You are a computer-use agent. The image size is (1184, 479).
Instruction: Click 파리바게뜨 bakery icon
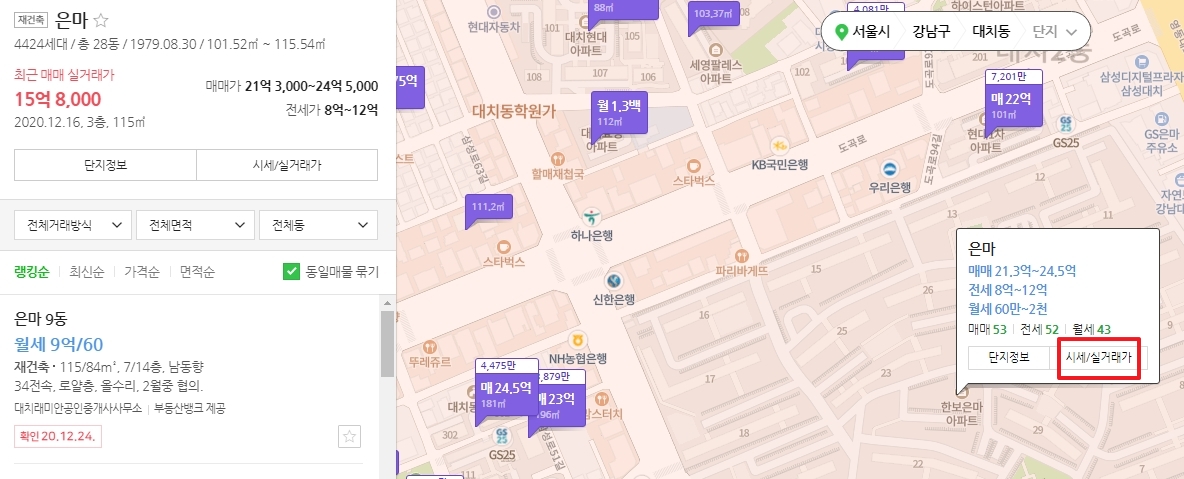tap(742, 255)
